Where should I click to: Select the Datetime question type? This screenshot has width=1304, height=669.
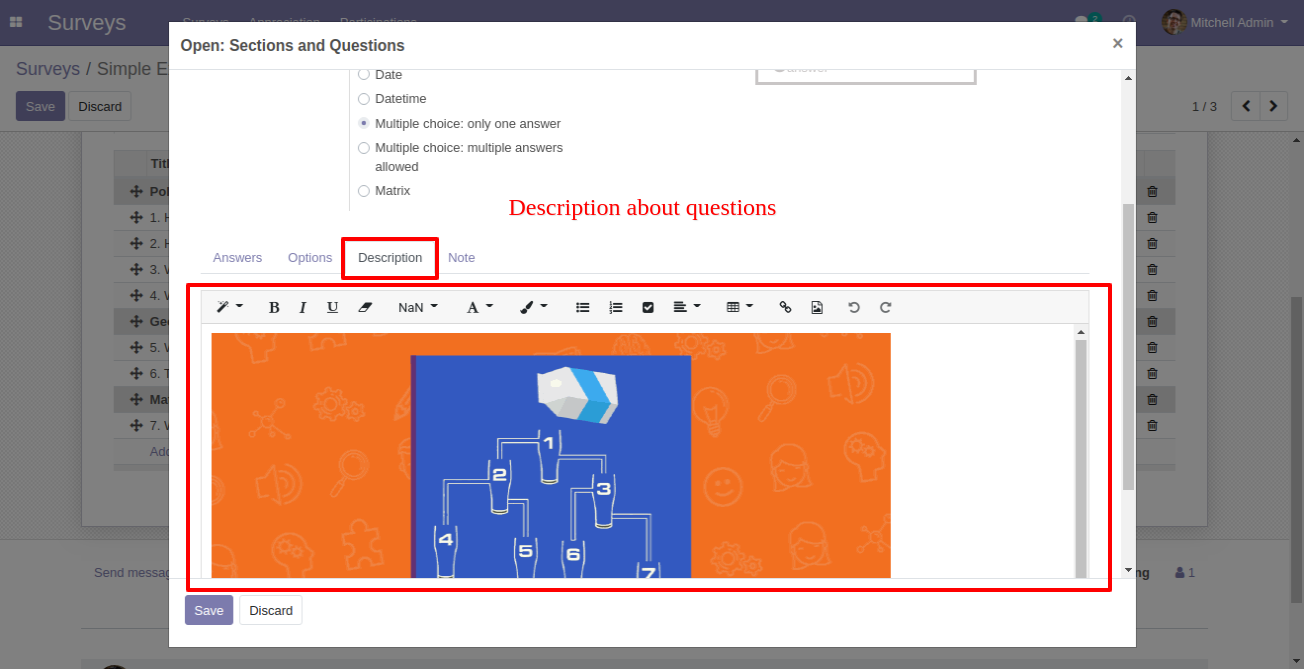coord(364,99)
